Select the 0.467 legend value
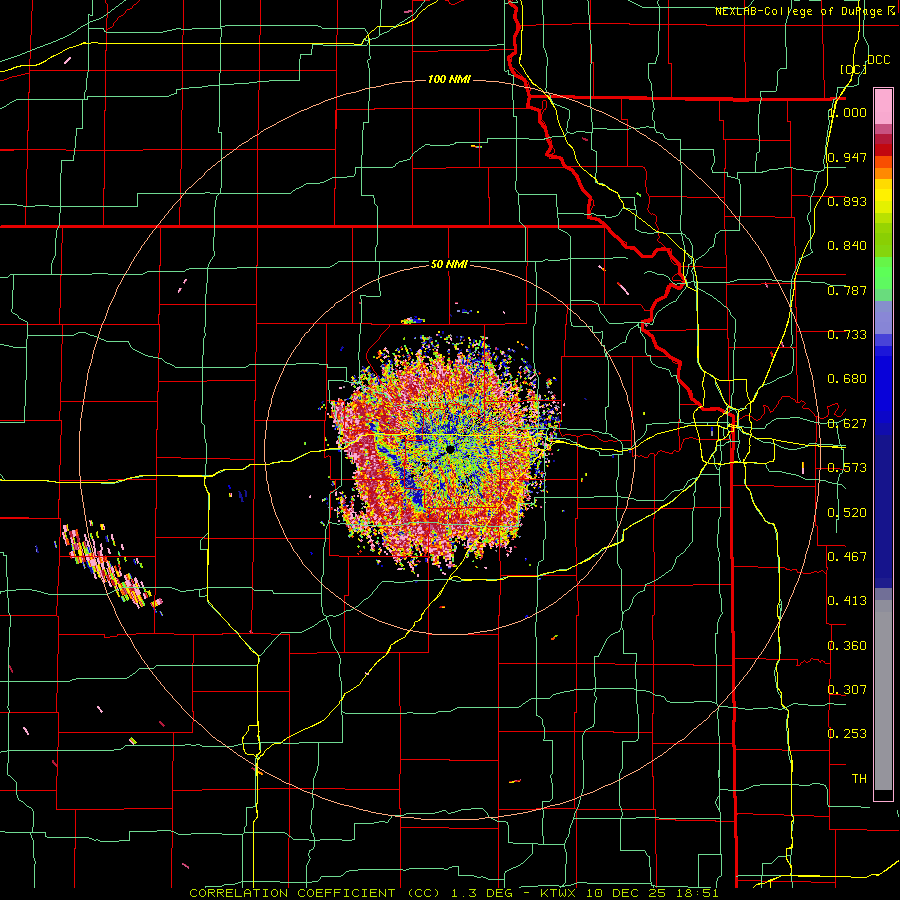 tap(848, 557)
